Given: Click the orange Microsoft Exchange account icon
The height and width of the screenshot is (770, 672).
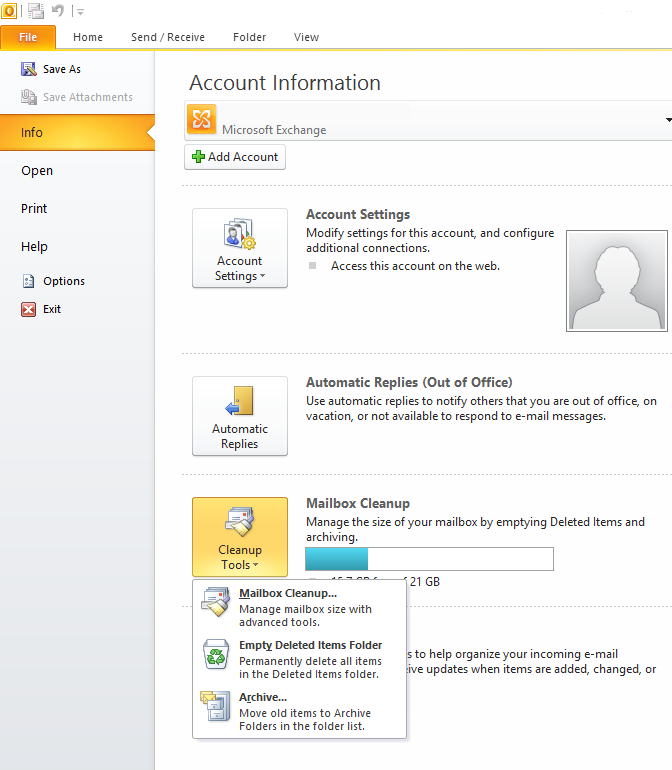Looking at the screenshot, I should pyautogui.click(x=201, y=120).
